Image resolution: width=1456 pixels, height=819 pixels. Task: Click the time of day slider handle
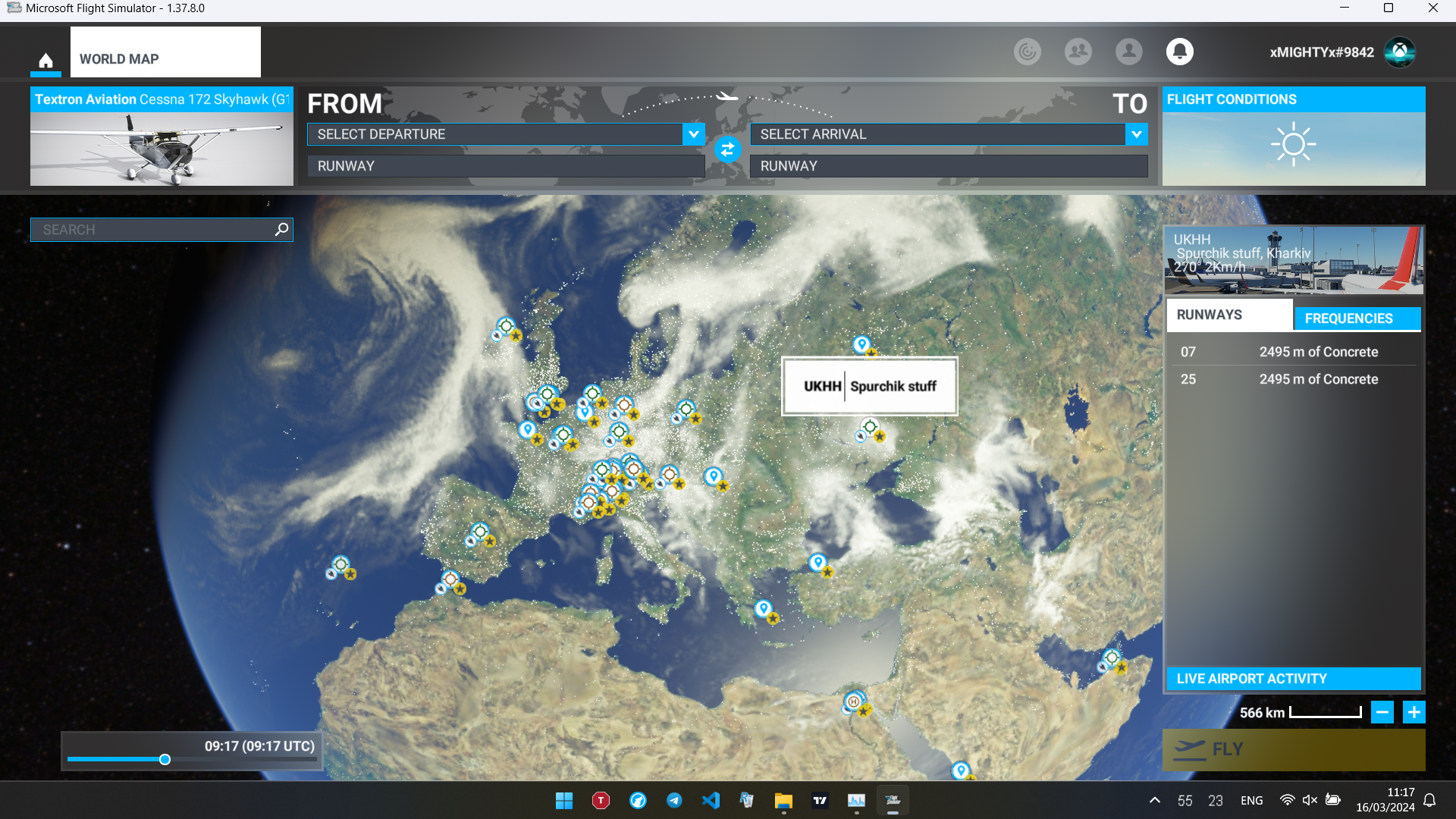click(x=165, y=759)
